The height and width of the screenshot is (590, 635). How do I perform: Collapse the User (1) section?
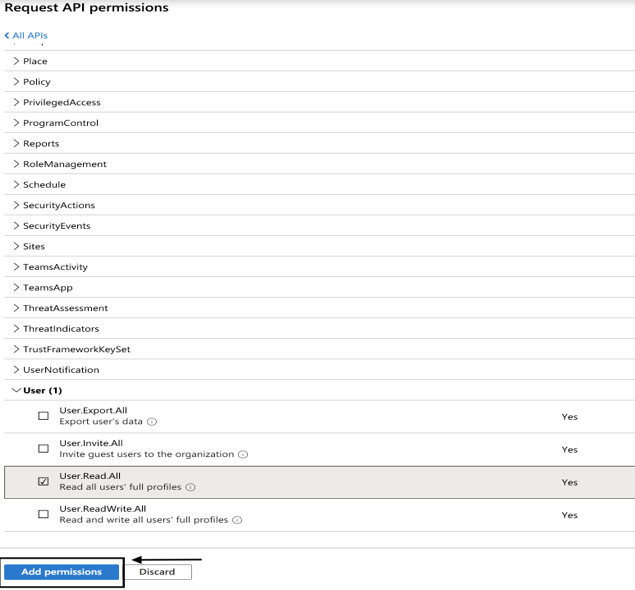37,390
